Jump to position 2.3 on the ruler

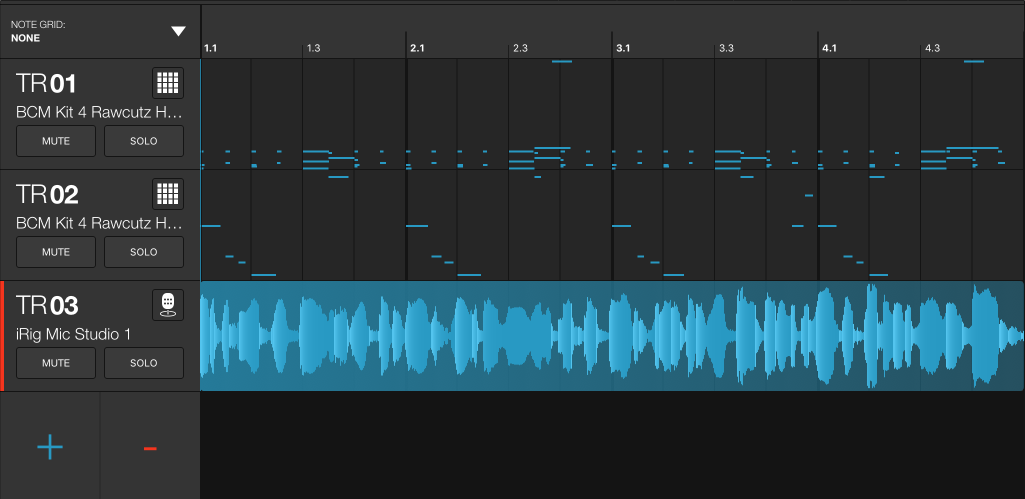[x=520, y=48]
